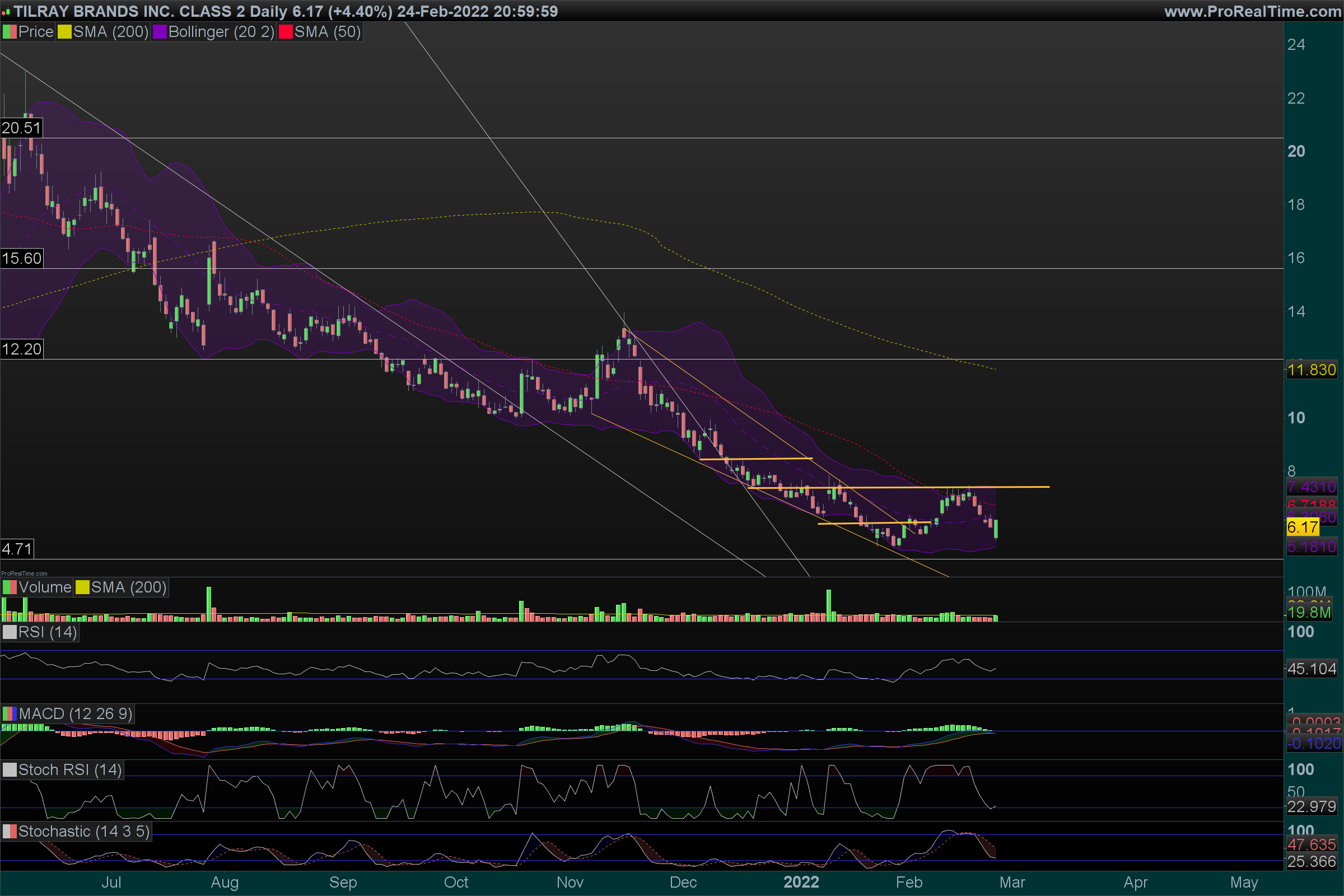The width and height of the screenshot is (1344, 896).
Task: Click the Volume panel legend icon
Action: (10, 587)
